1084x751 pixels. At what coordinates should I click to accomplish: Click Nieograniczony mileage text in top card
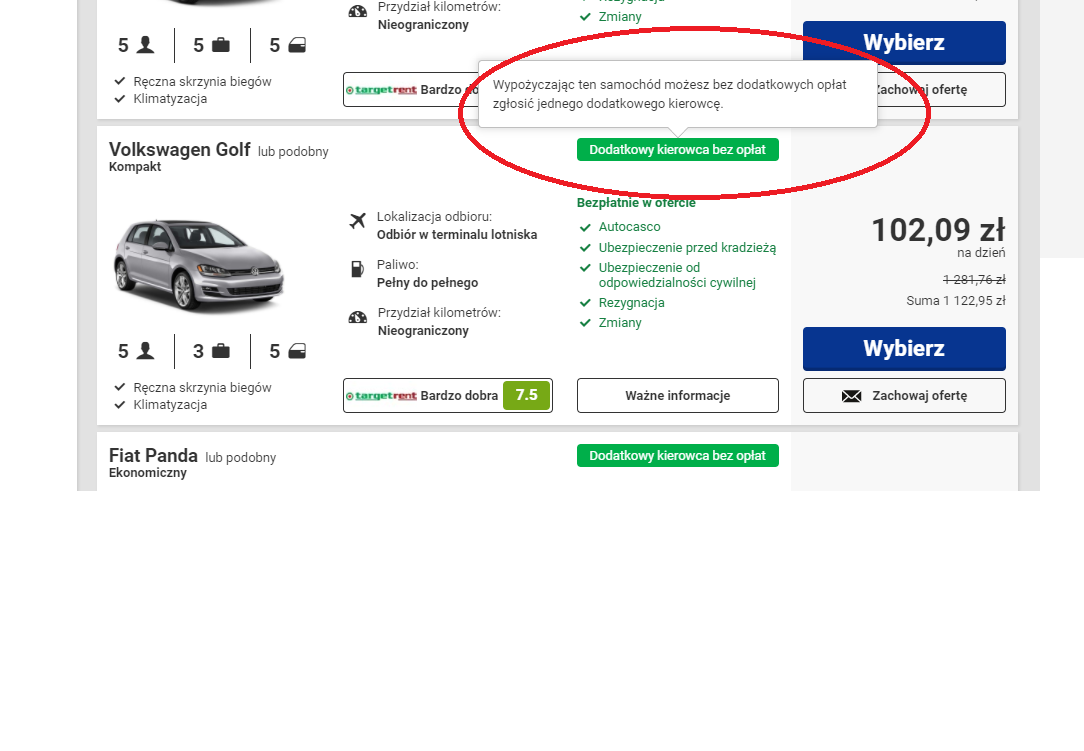[x=423, y=25]
